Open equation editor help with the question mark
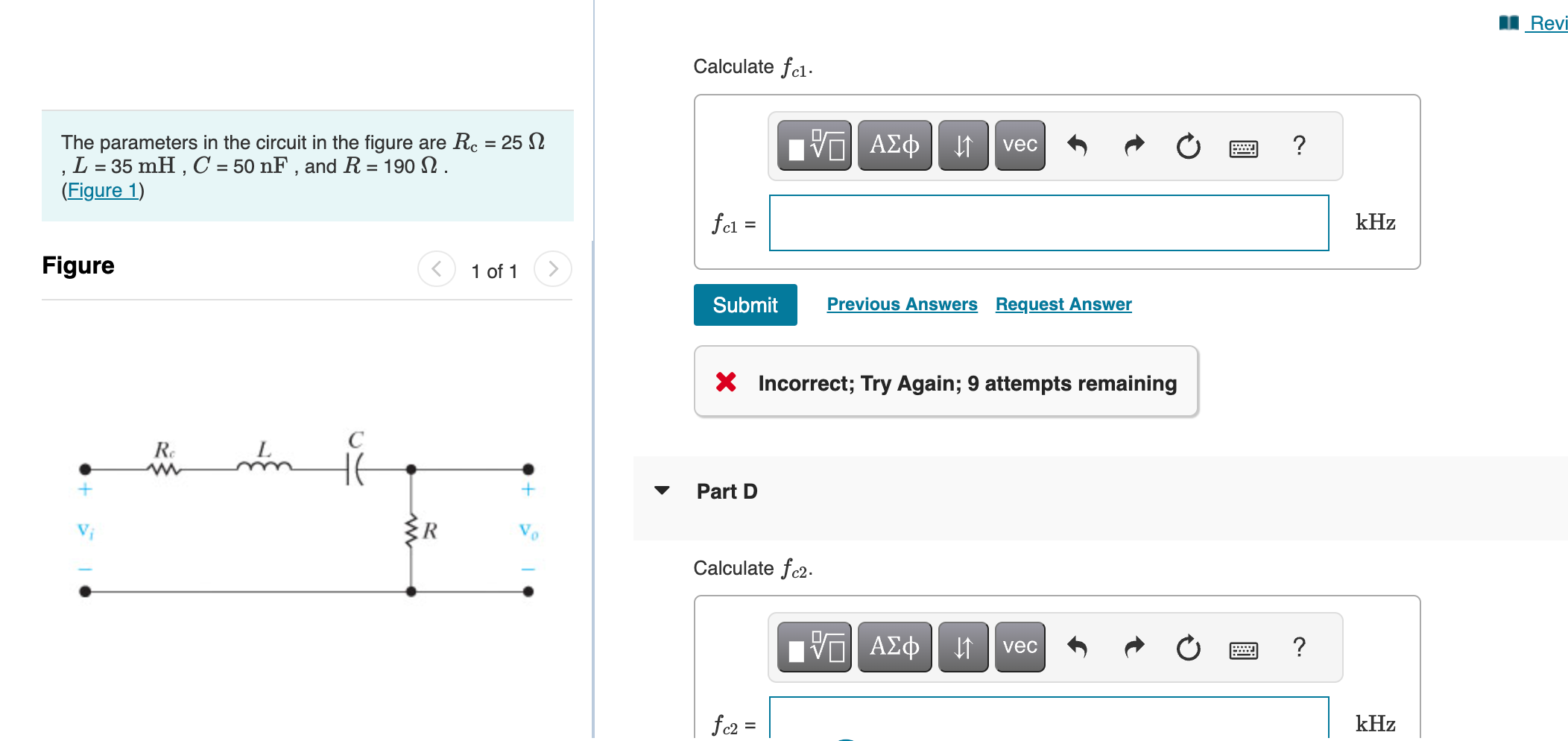The width and height of the screenshot is (1568, 741). (x=1299, y=146)
